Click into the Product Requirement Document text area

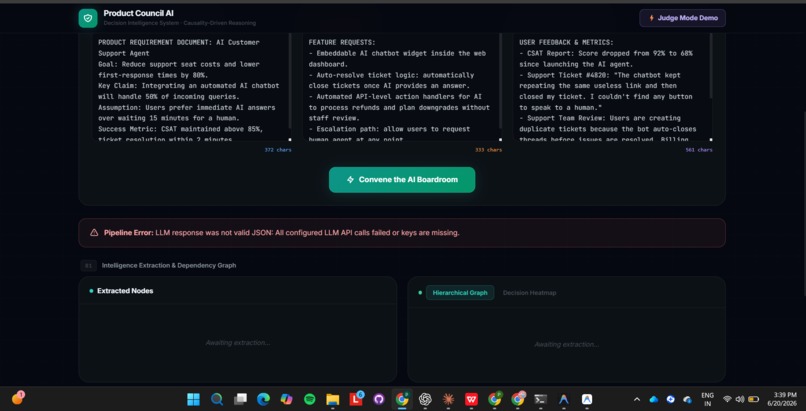click(x=191, y=87)
